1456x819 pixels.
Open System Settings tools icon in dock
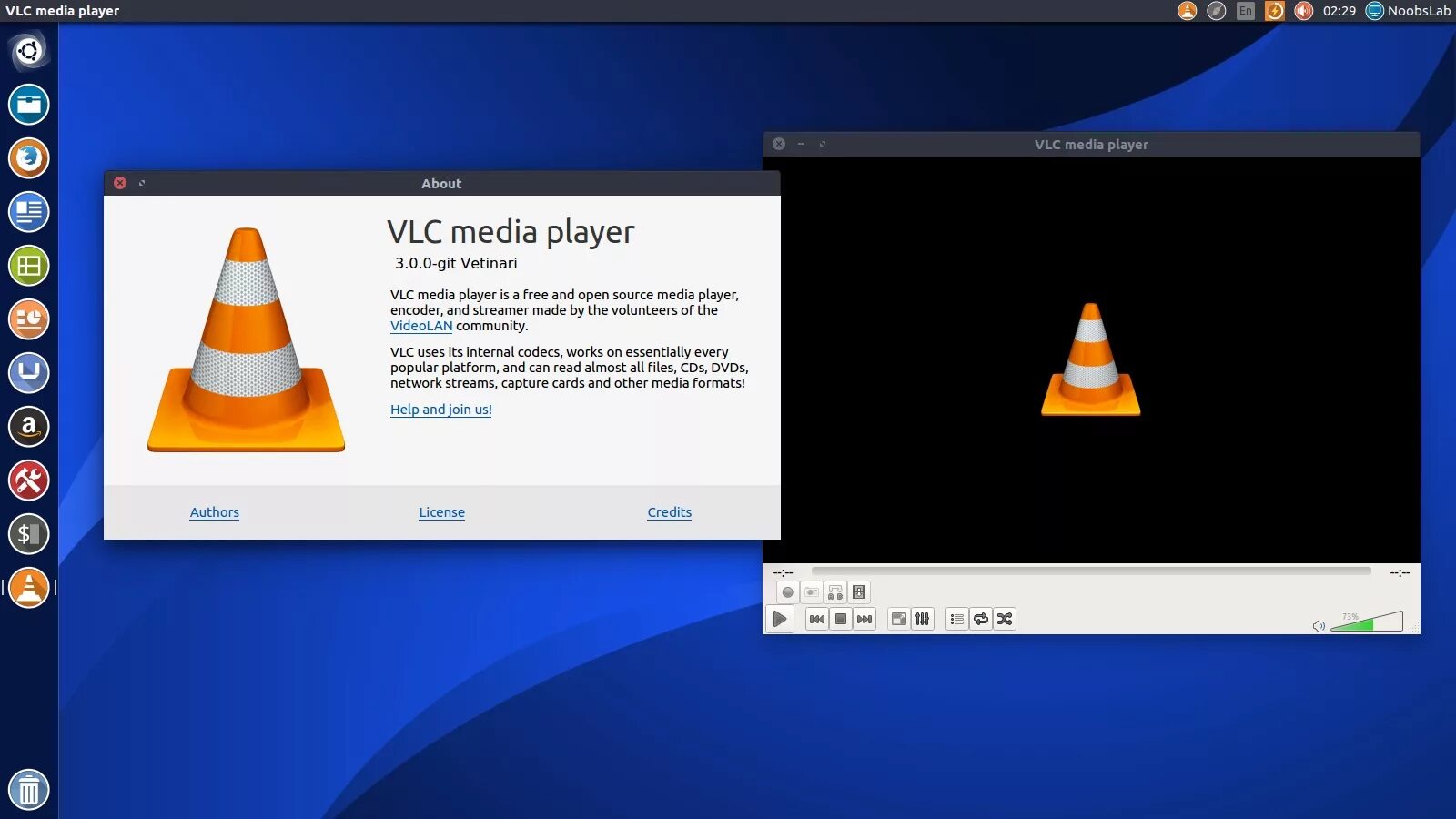(29, 480)
